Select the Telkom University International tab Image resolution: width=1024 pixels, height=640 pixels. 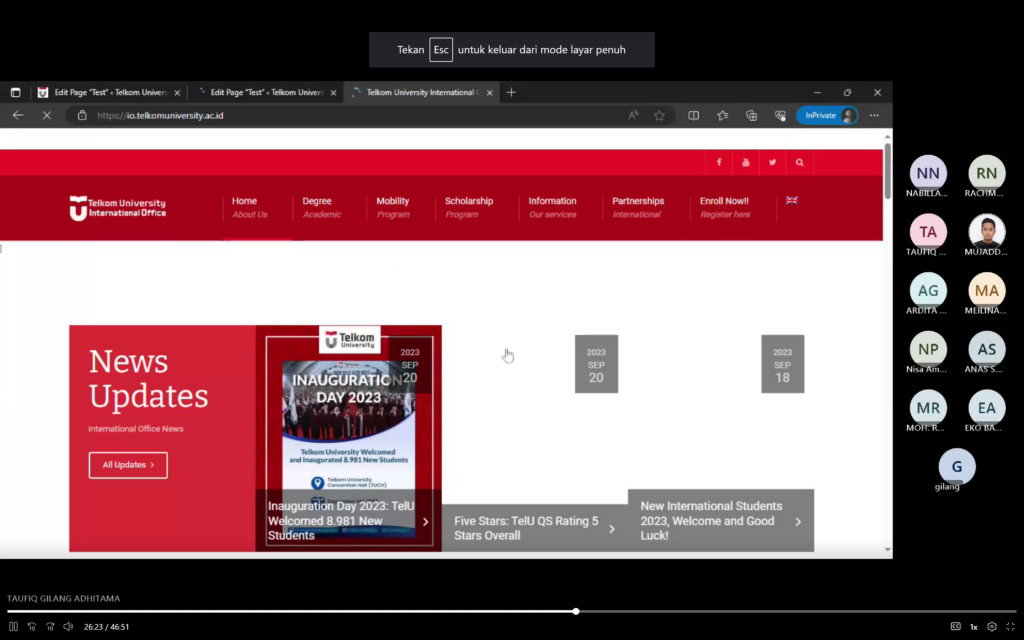422,93
